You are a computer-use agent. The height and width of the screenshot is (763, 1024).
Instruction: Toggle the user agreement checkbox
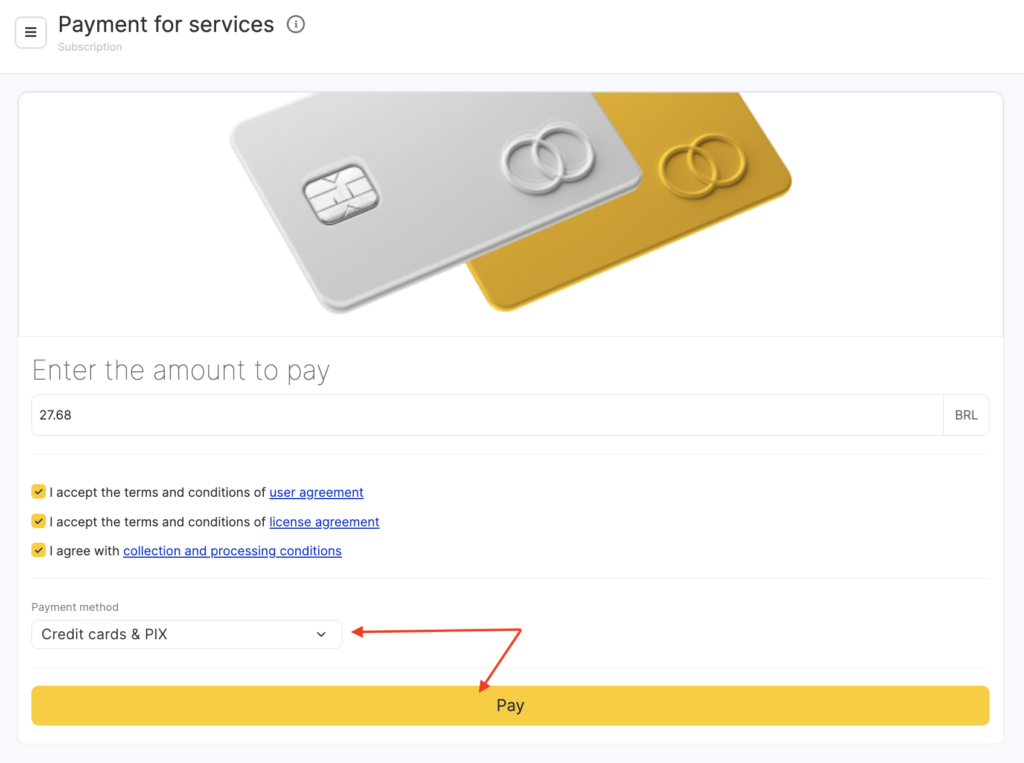click(39, 492)
